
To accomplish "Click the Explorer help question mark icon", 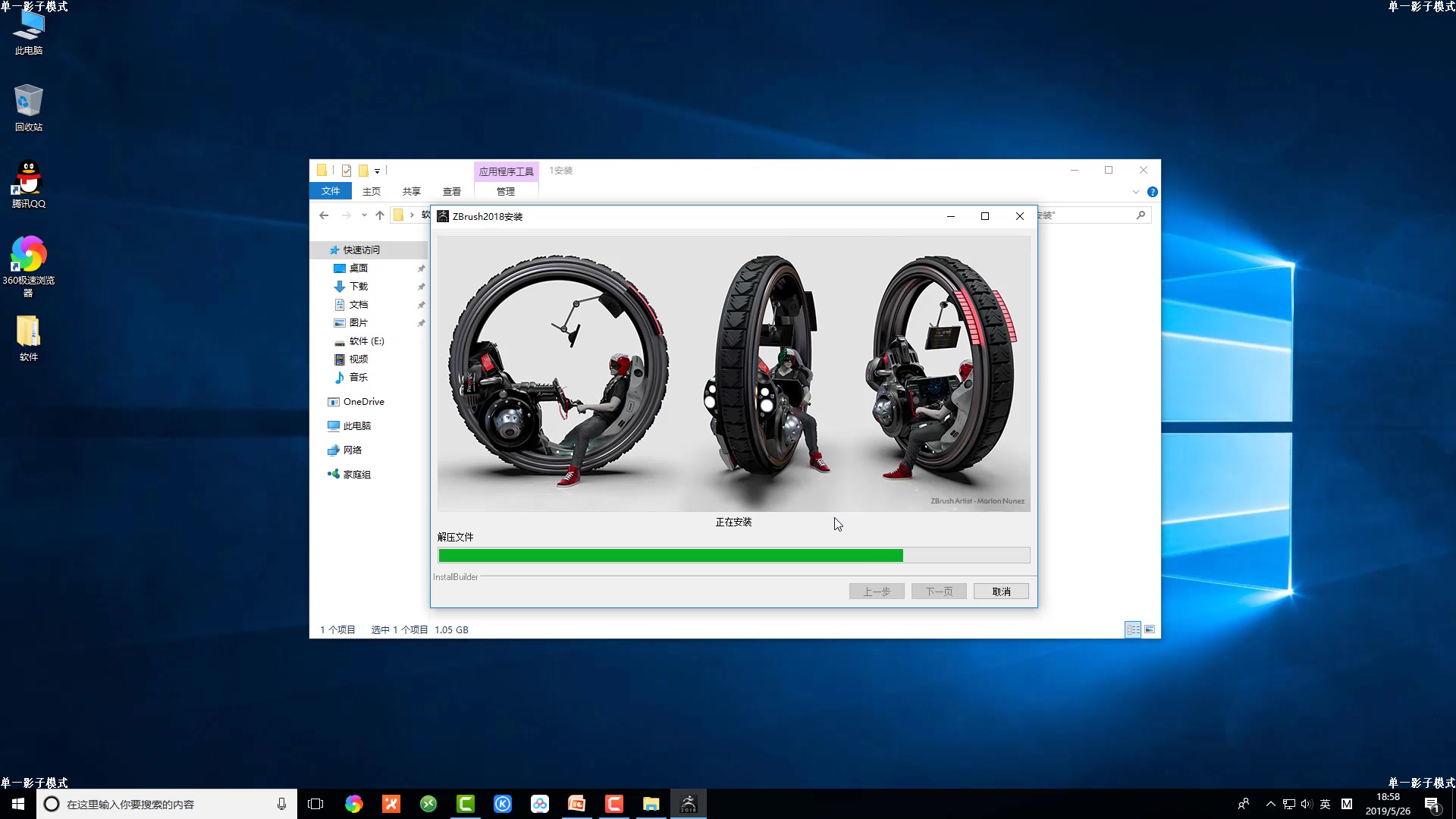I will pos(1152,192).
